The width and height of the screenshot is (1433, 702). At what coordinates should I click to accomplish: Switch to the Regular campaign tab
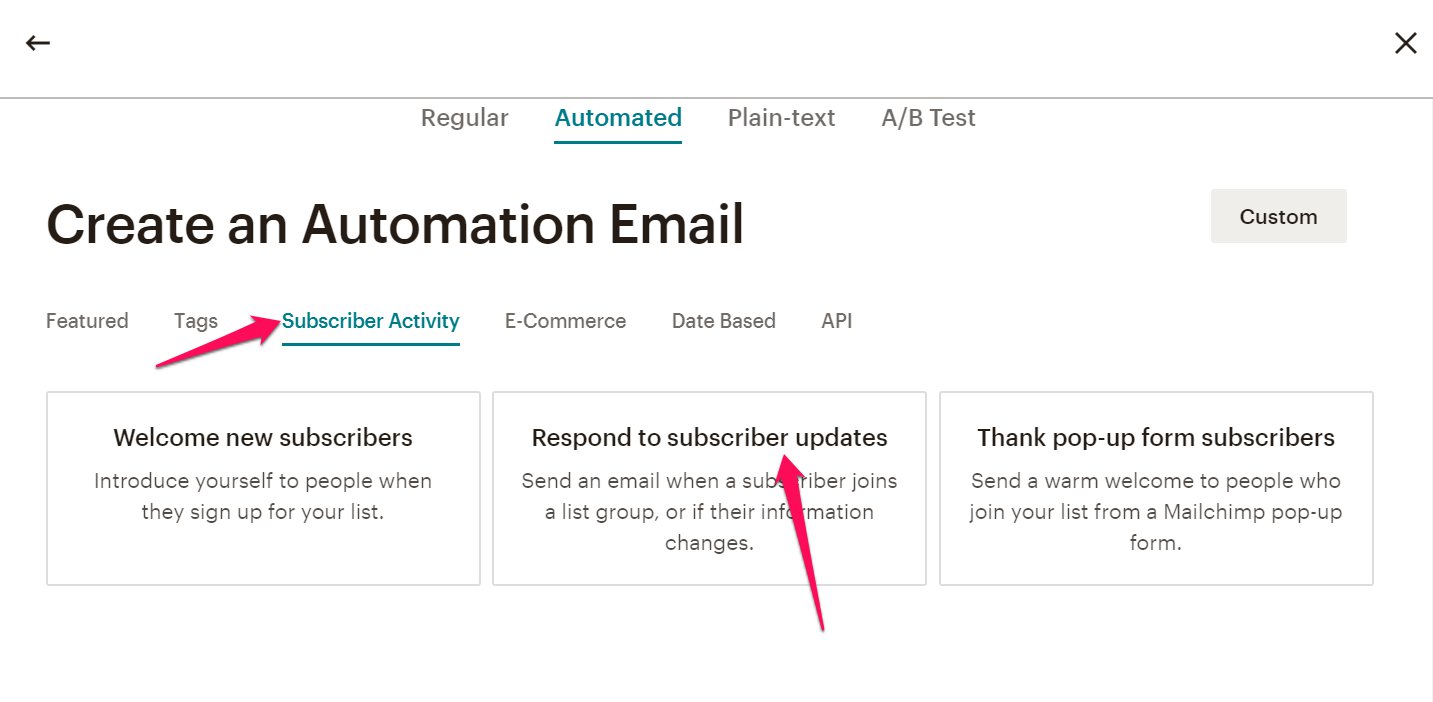[464, 118]
